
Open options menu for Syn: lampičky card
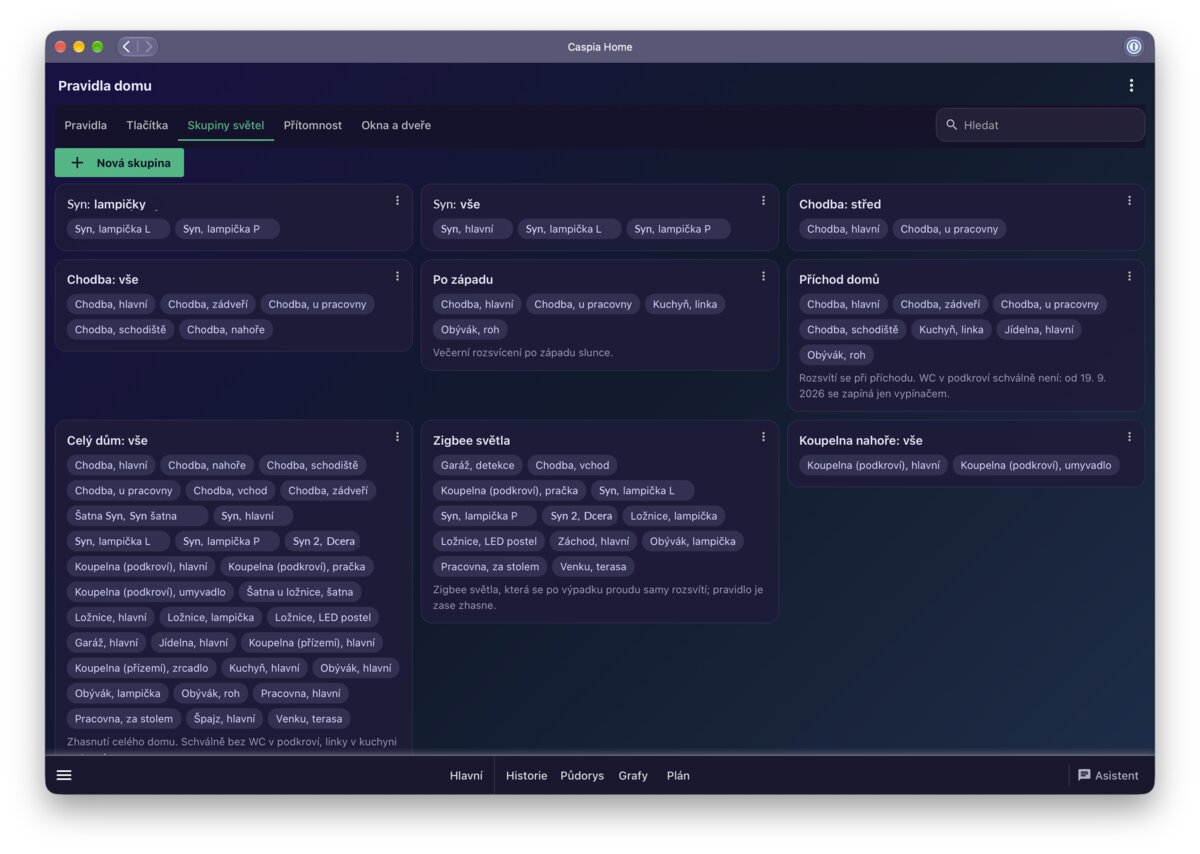click(x=397, y=201)
